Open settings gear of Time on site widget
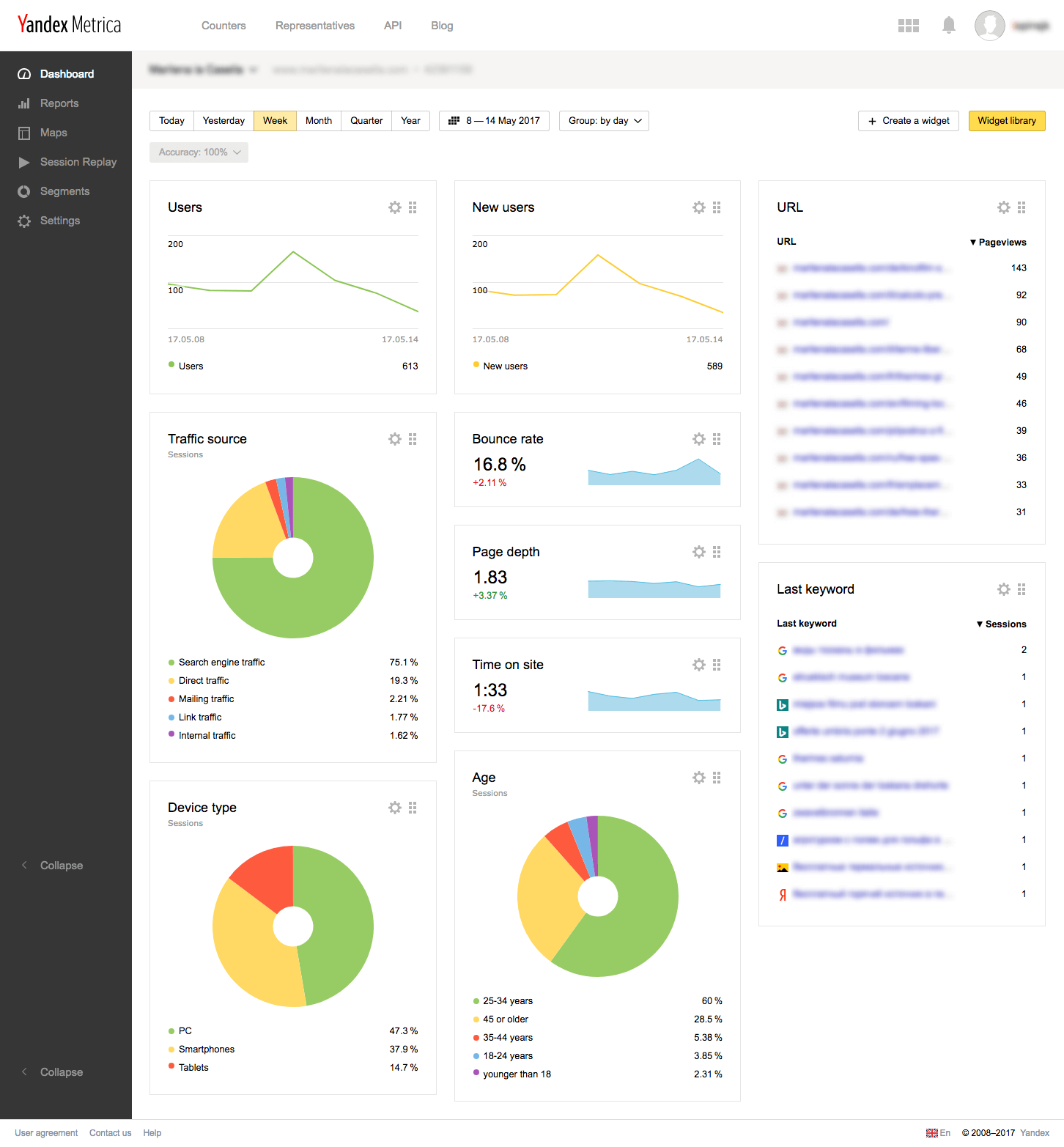This screenshot has width=1064, height=1147. coord(699,665)
